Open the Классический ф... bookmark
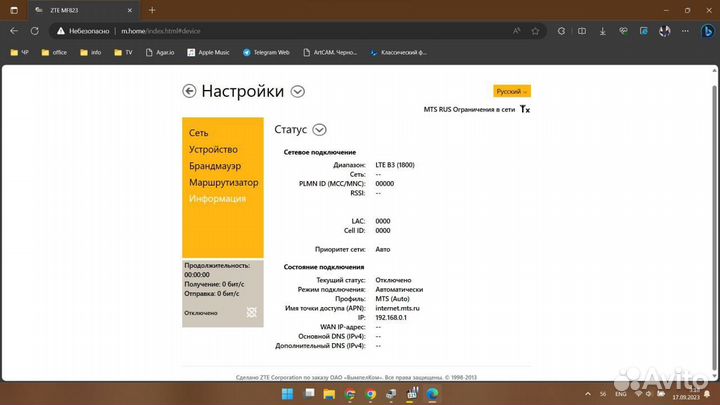The image size is (720, 405). click(399, 52)
